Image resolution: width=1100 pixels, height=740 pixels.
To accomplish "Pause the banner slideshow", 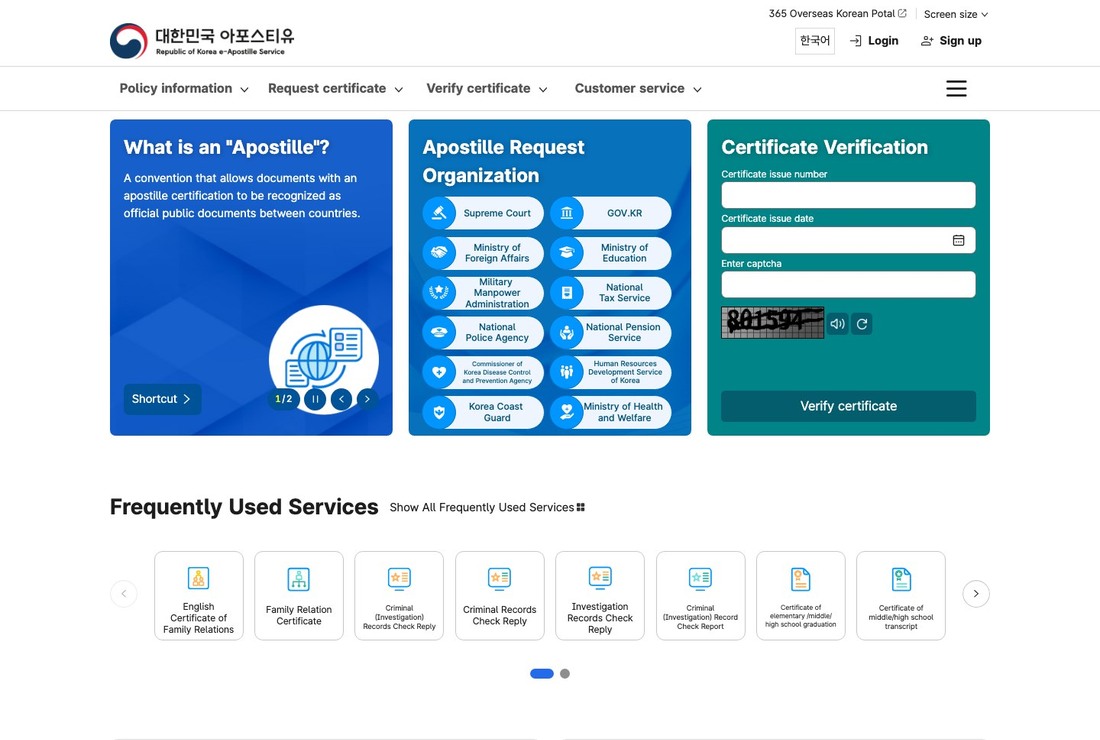I will click(x=315, y=399).
